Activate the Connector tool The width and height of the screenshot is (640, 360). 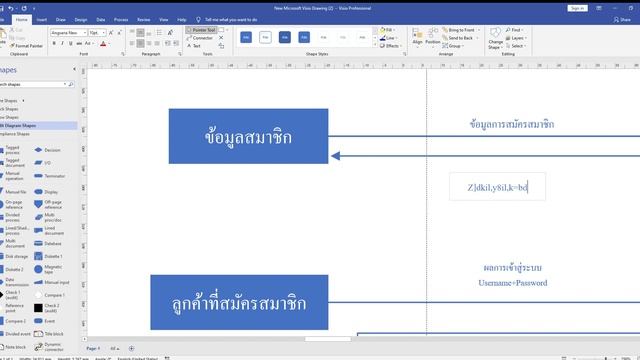(200, 38)
